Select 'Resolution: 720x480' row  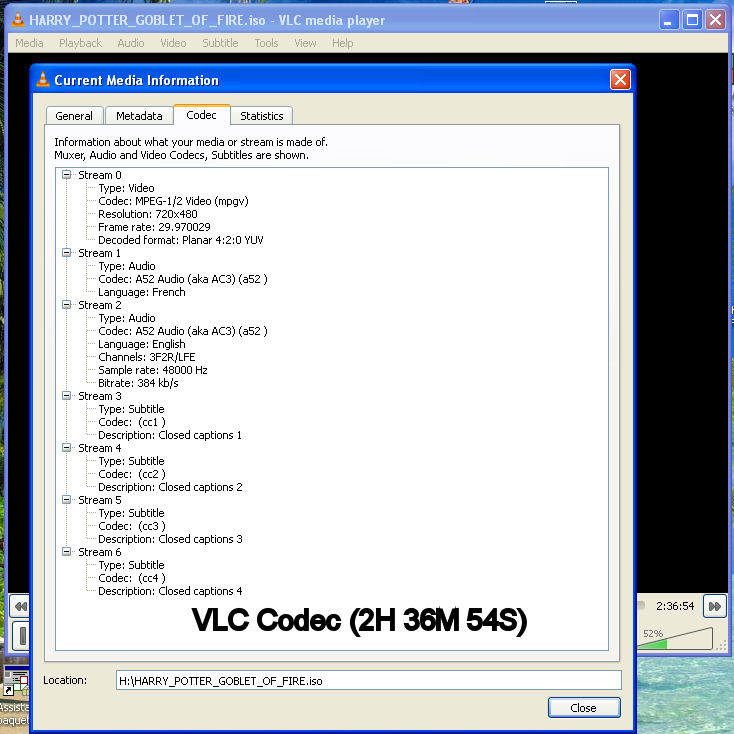point(147,214)
